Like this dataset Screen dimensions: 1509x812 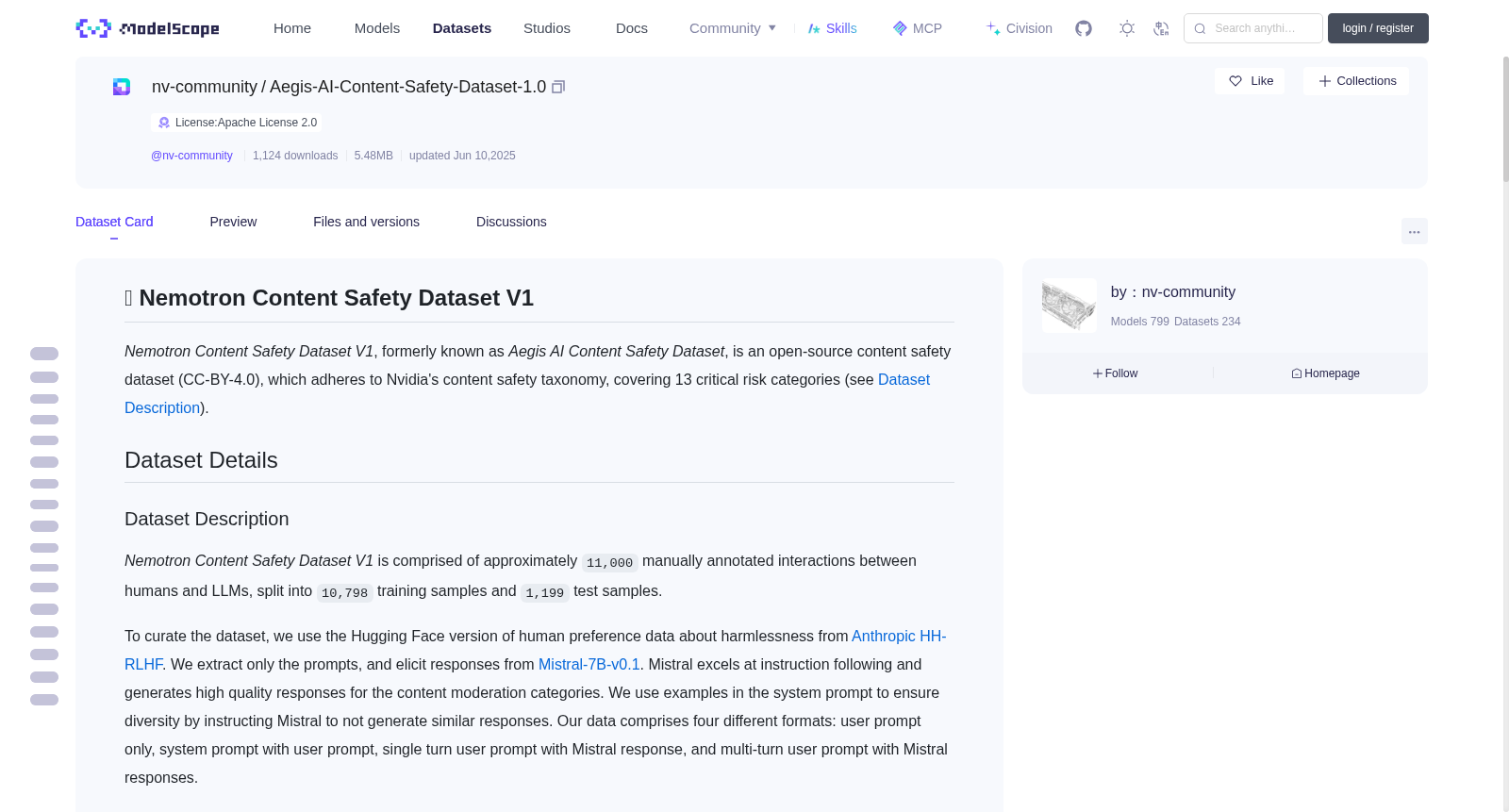1250,81
